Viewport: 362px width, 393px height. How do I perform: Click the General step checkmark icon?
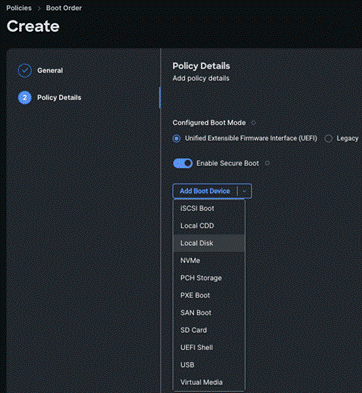(25, 70)
